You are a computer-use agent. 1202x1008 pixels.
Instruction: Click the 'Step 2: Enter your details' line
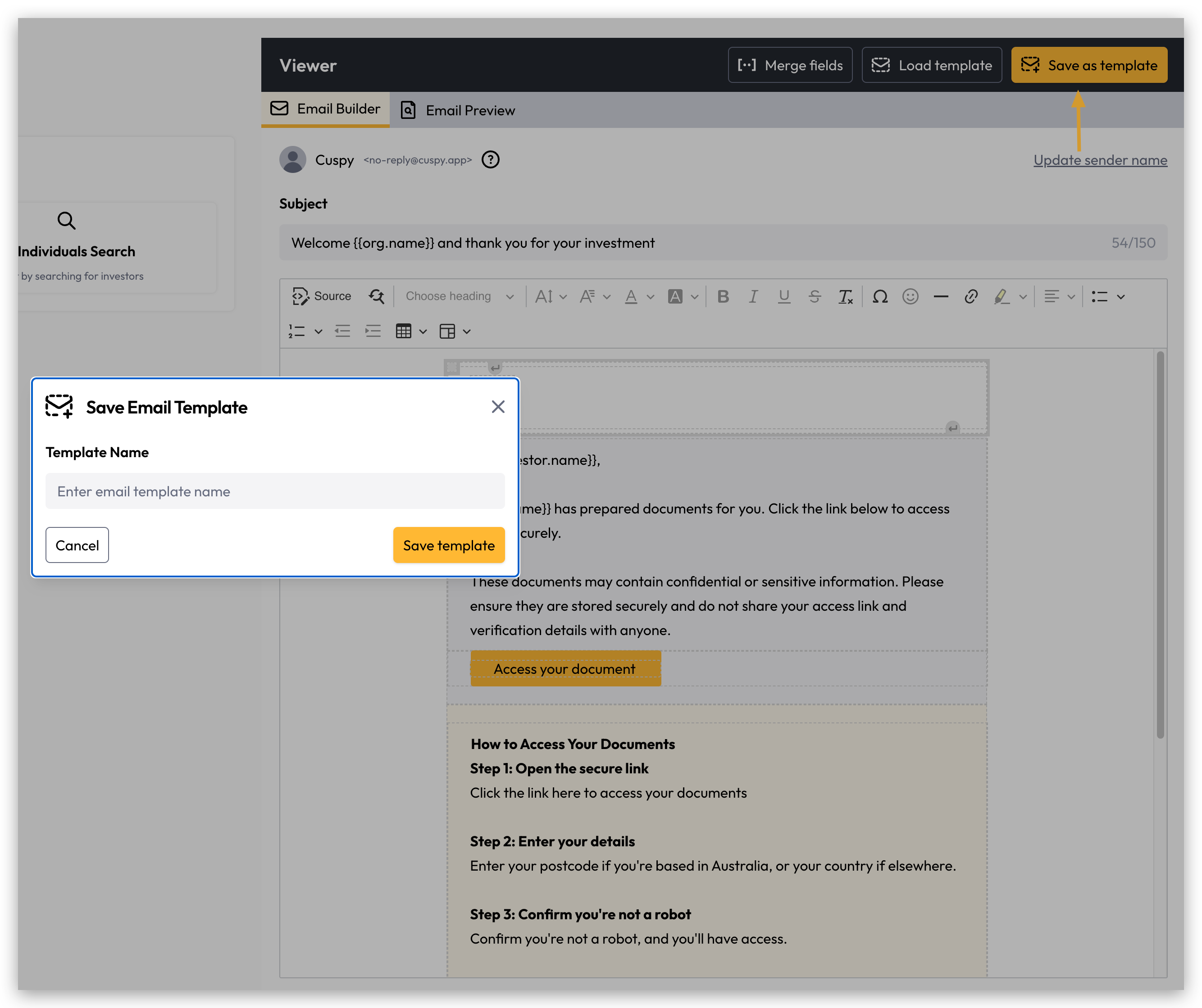click(552, 841)
